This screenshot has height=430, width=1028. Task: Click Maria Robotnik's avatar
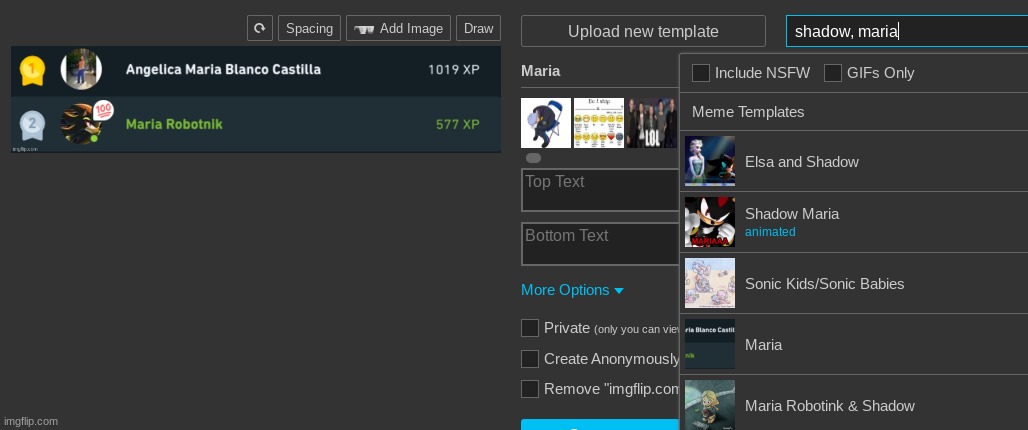tap(81, 123)
